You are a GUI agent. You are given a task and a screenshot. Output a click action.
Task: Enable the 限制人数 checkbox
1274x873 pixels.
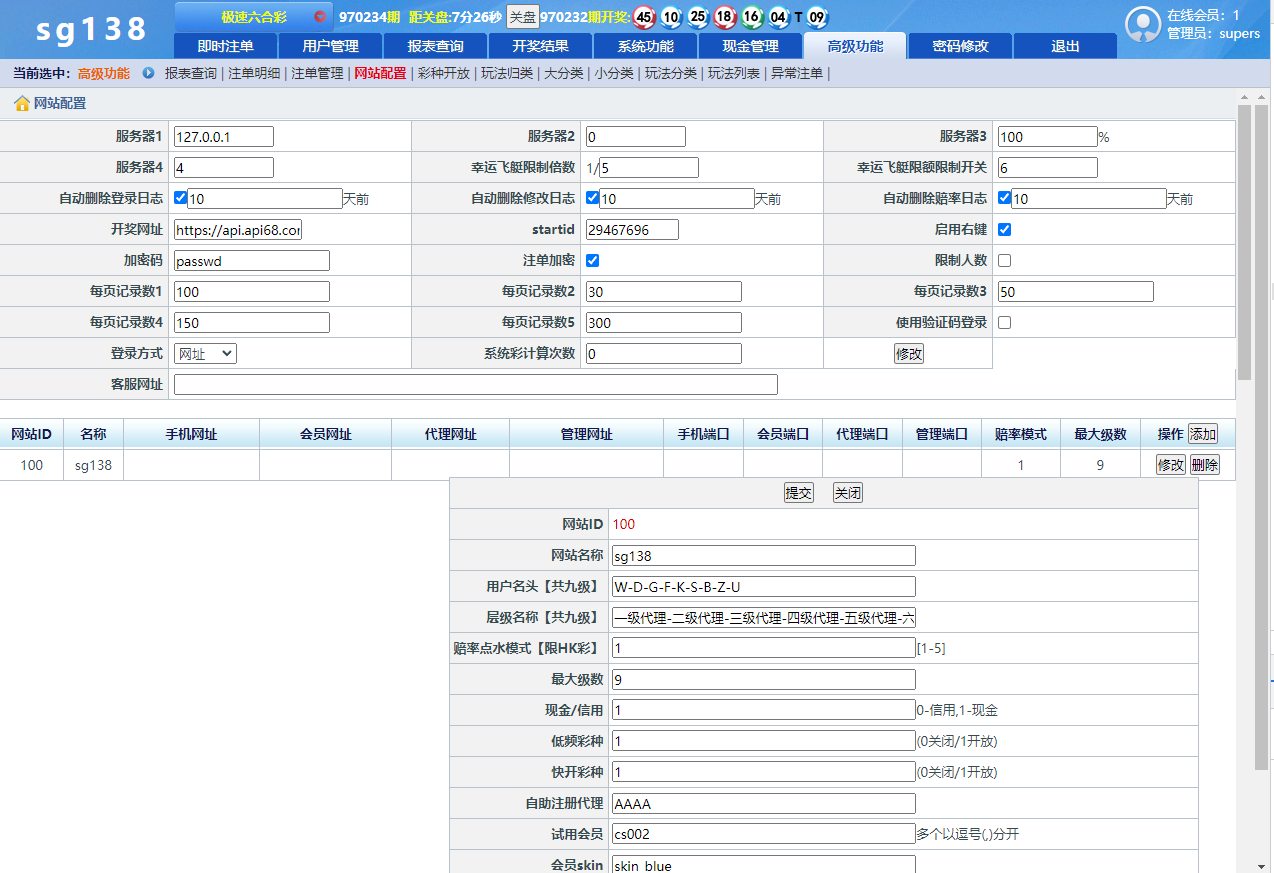click(x=1005, y=260)
